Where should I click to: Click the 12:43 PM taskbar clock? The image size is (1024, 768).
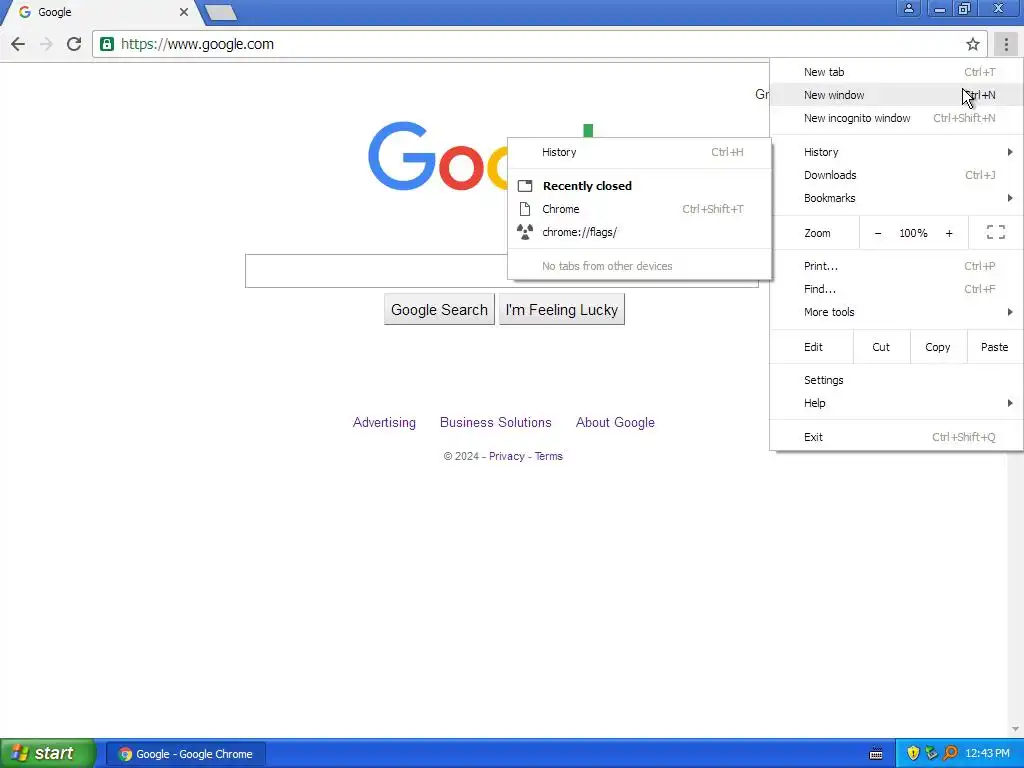pos(987,754)
